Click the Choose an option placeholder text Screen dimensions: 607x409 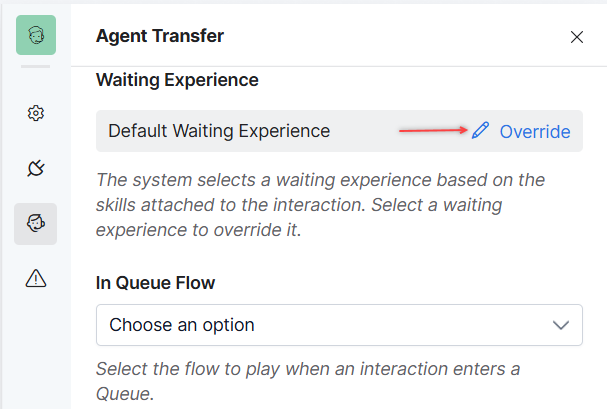pyautogui.click(x=182, y=325)
